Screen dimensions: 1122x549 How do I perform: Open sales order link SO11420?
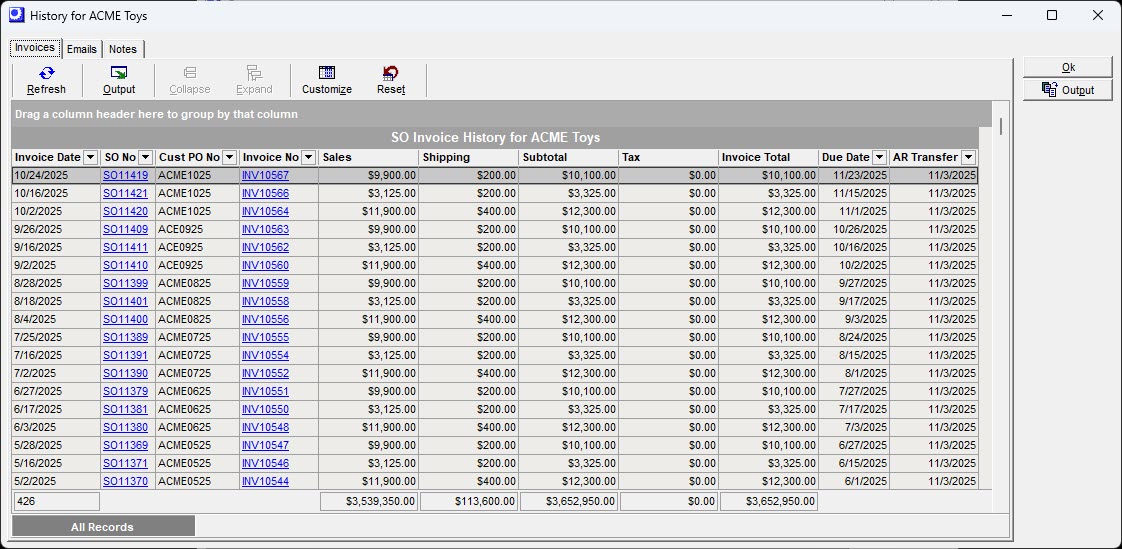point(125,211)
